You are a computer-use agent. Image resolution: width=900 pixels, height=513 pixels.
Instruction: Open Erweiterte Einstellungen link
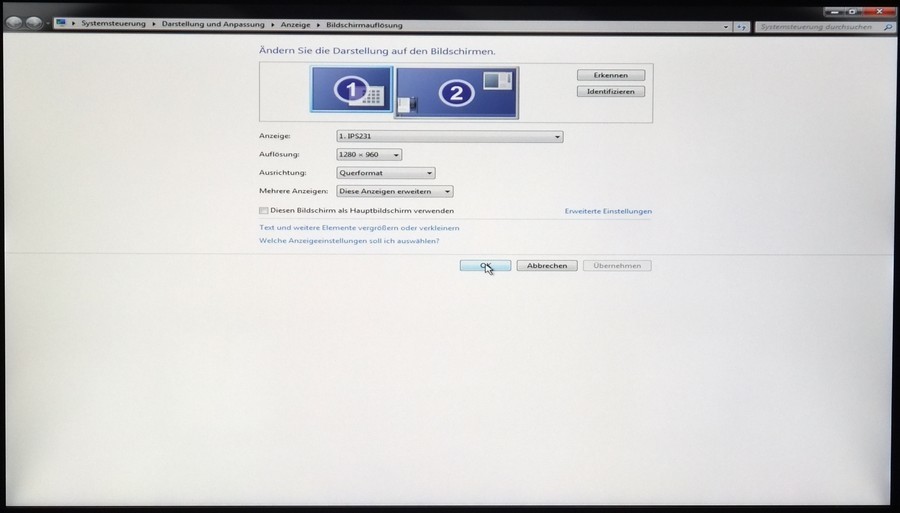coord(608,211)
